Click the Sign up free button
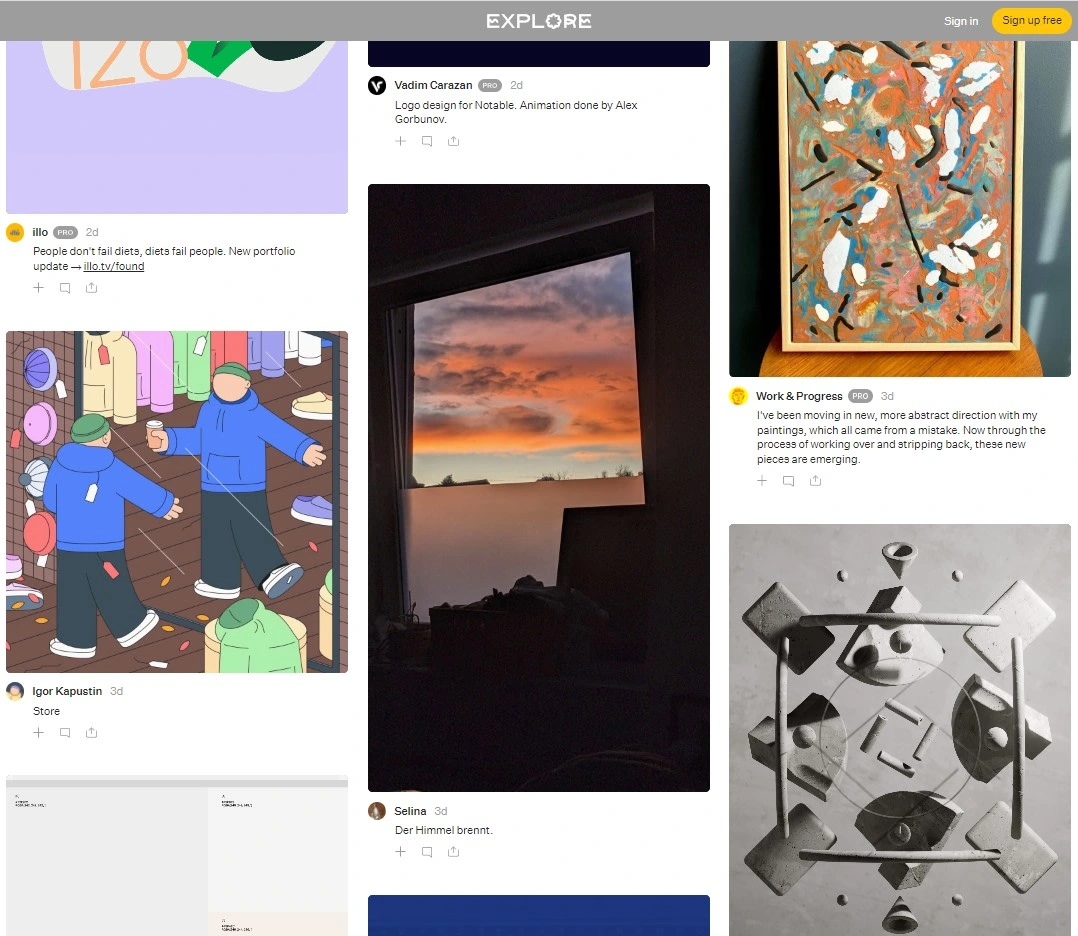 tap(1031, 21)
